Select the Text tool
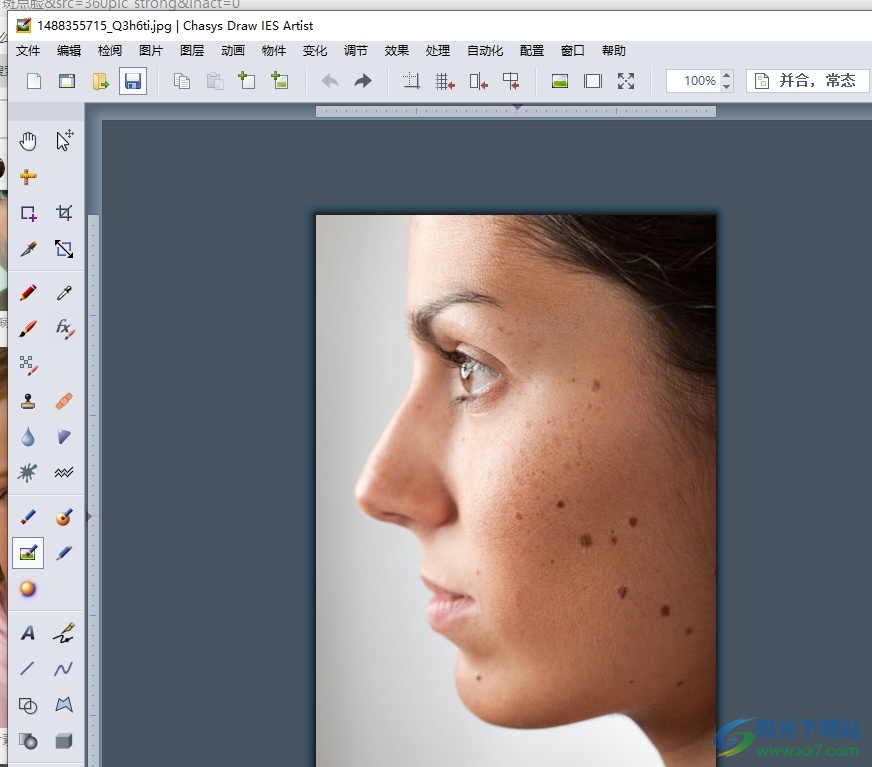This screenshot has width=872, height=767. [28, 633]
